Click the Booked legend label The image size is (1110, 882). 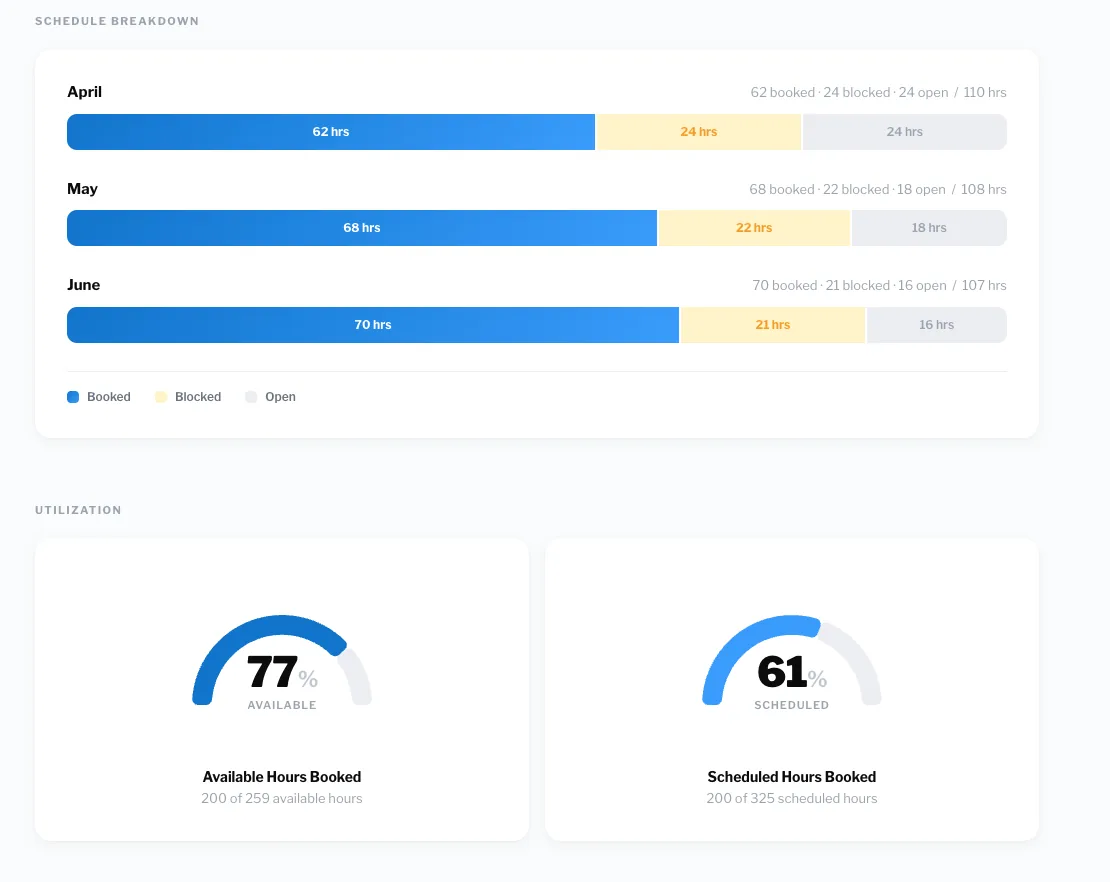click(109, 397)
